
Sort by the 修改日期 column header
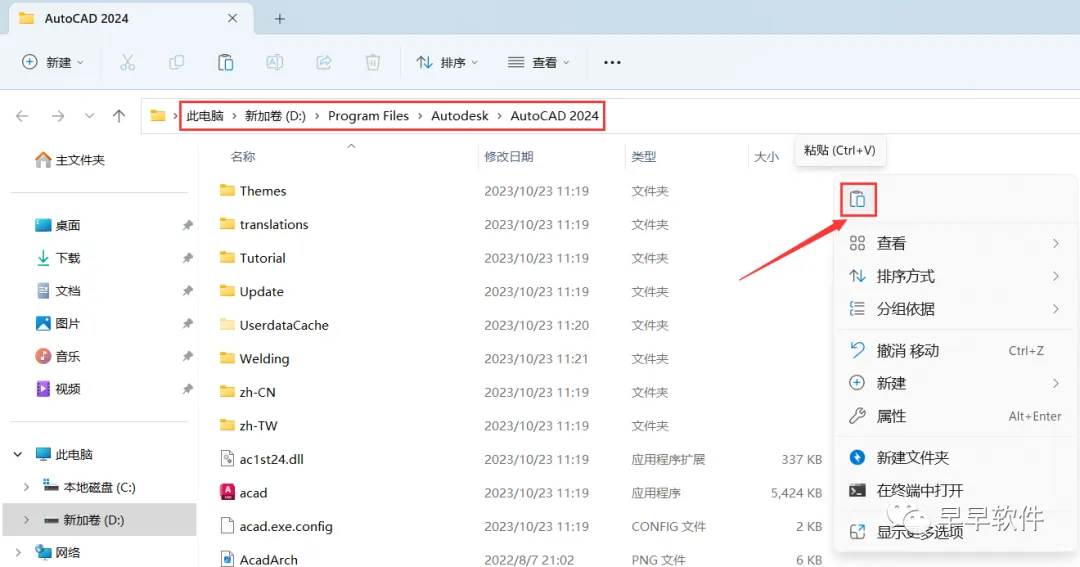[x=508, y=156]
